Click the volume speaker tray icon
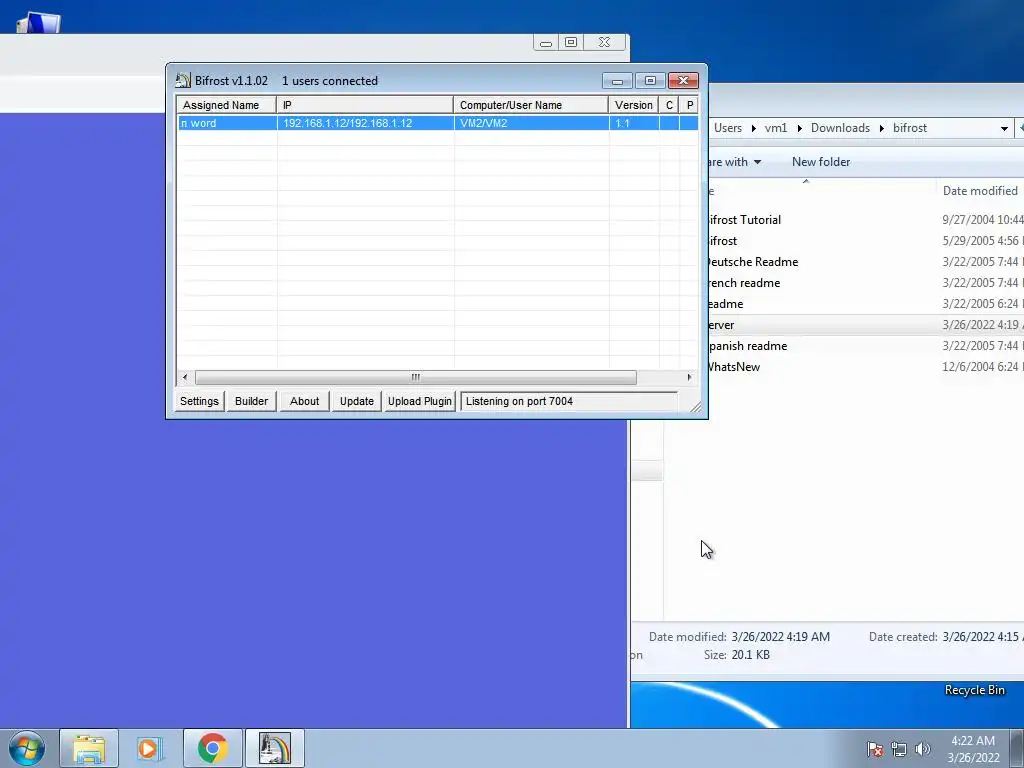 tap(923, 749)
